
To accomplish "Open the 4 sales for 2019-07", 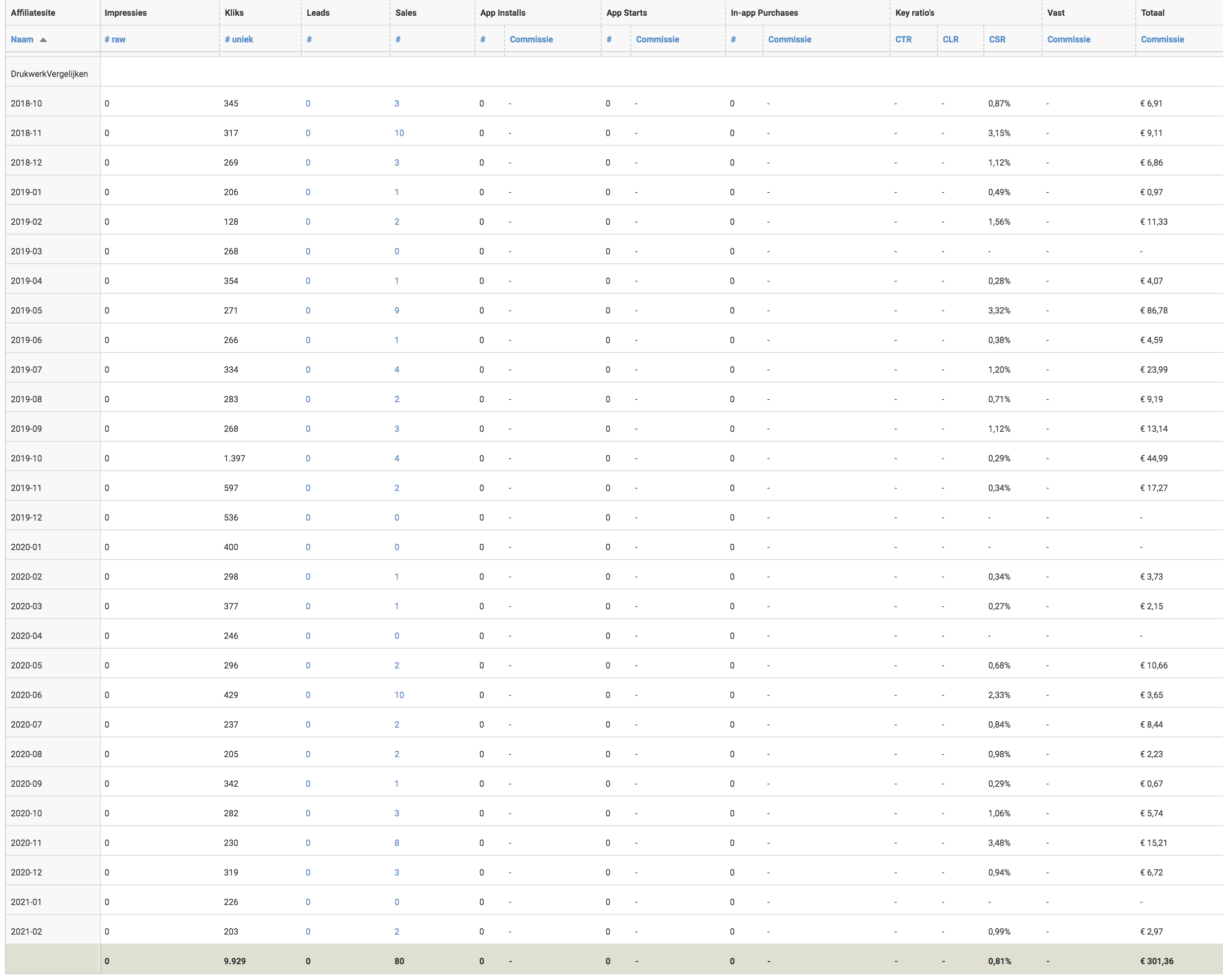I will 397,369.
